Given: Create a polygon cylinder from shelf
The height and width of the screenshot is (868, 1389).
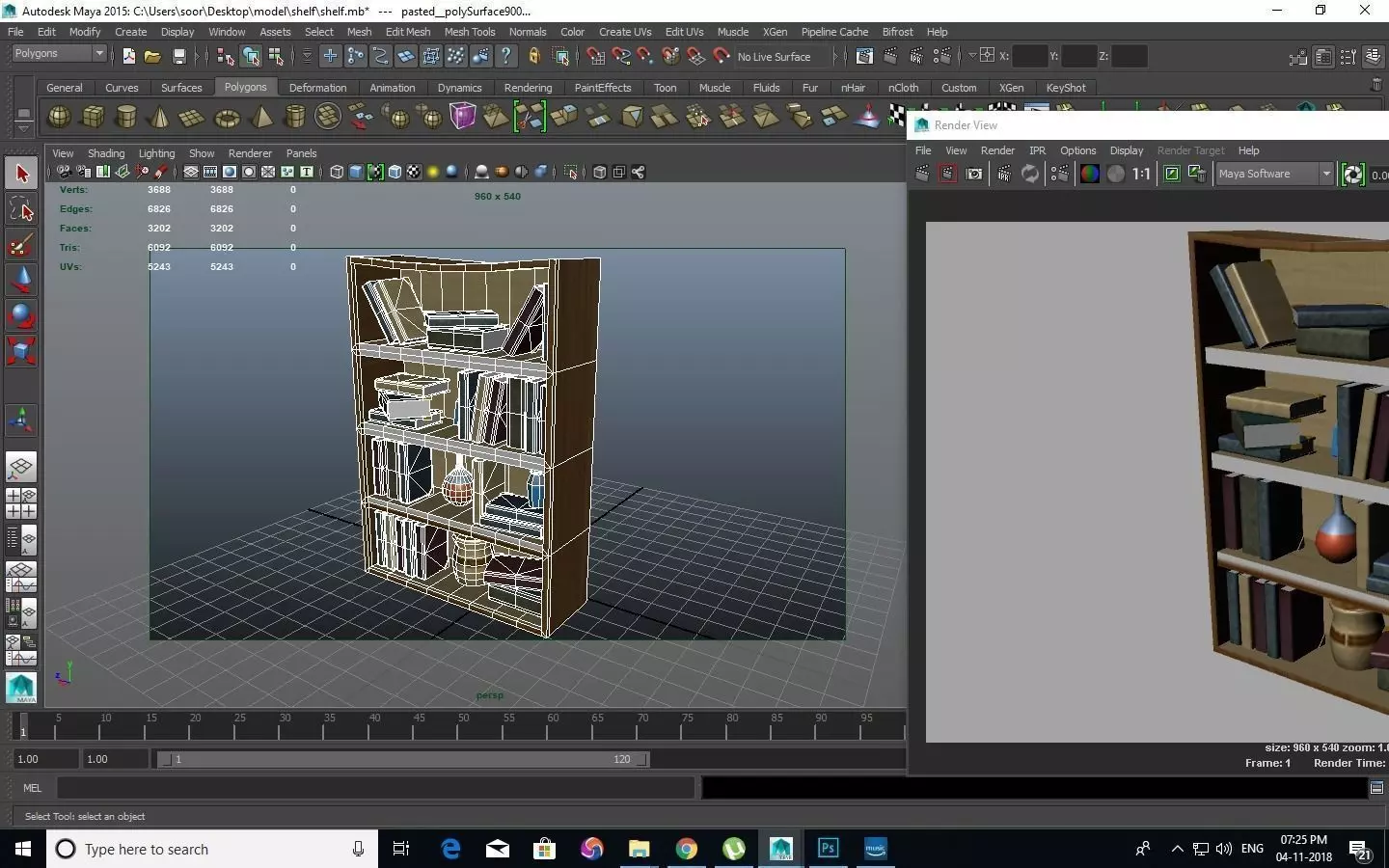Looking at the screenshot, I should (125, 117).
